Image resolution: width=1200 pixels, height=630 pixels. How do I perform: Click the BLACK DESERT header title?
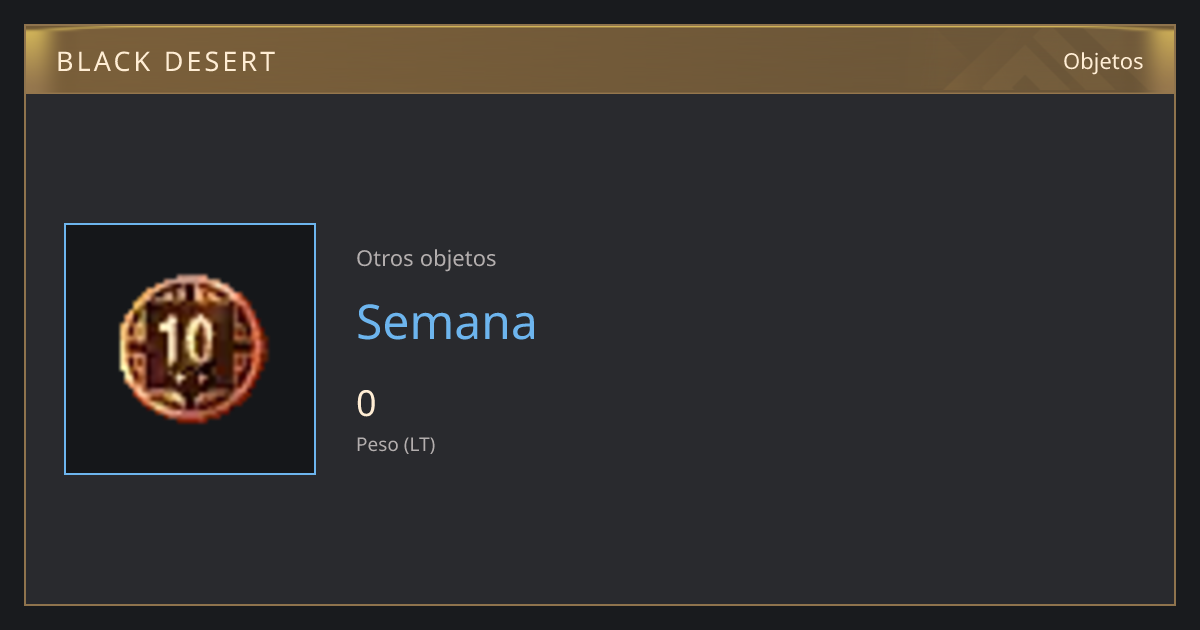(167, 62)
